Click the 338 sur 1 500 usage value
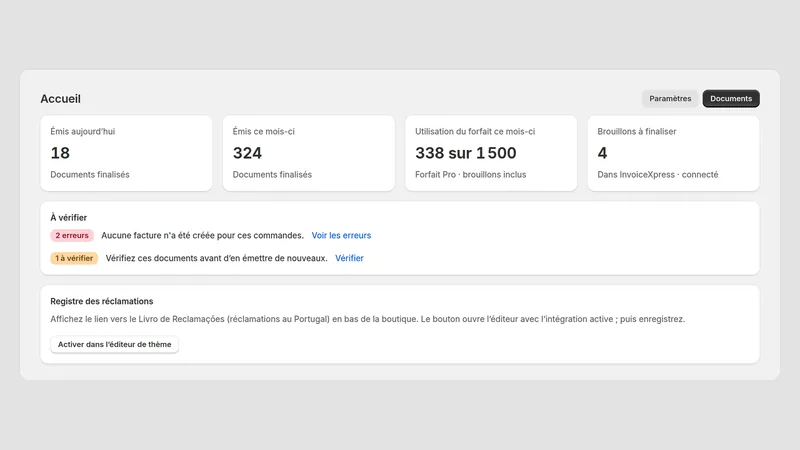 click(465, 153)
